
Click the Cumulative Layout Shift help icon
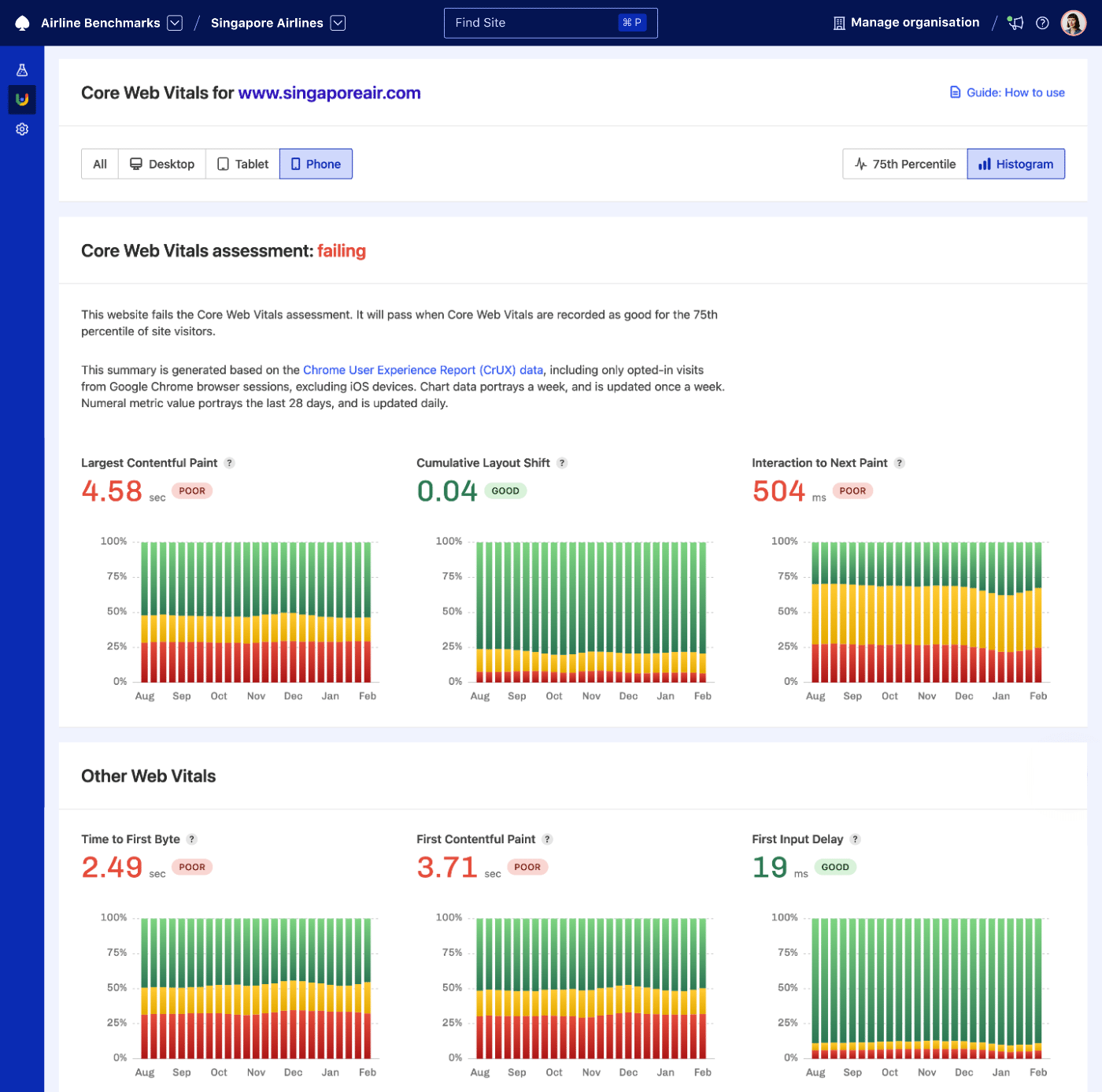coord(562,463)
